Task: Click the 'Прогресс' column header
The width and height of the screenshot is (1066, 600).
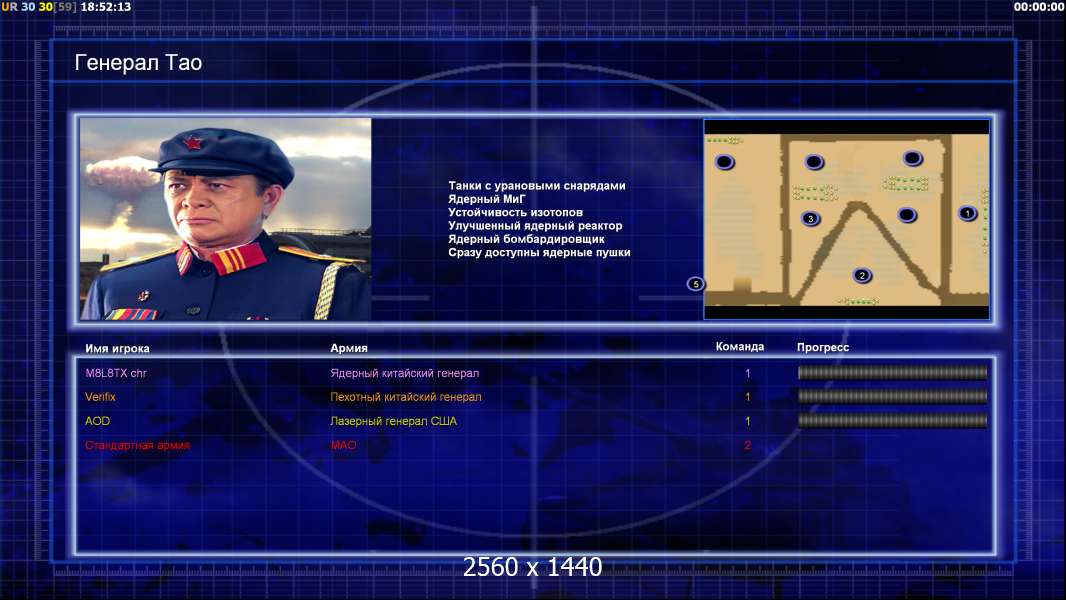Action: [x=823, y=347]
